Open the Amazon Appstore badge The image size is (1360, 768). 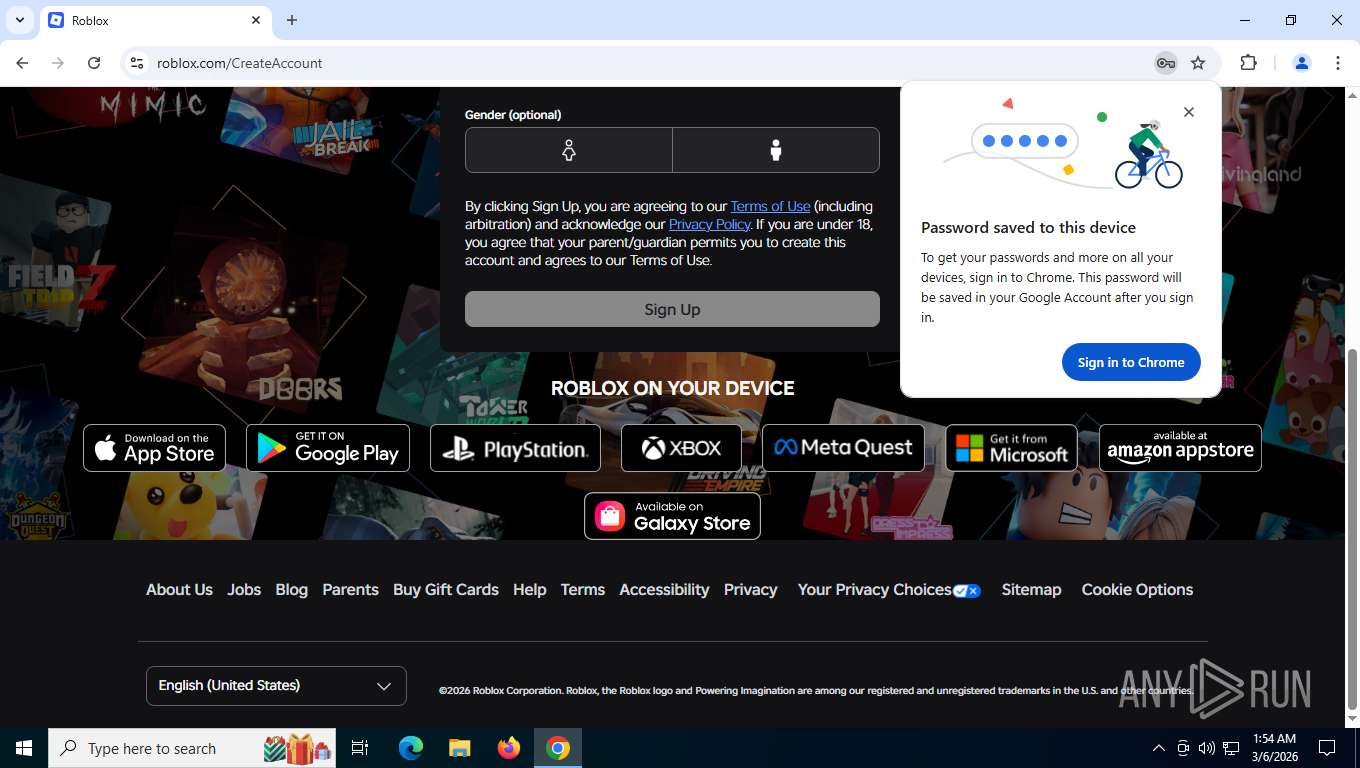click(x=1180, y=448)
